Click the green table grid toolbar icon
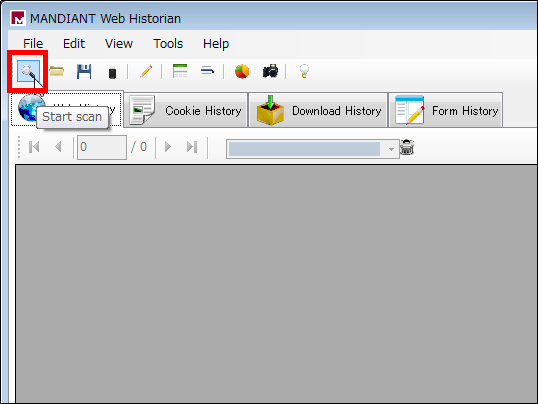The width and height of the screenshot is (538, 404). point(180,71)
